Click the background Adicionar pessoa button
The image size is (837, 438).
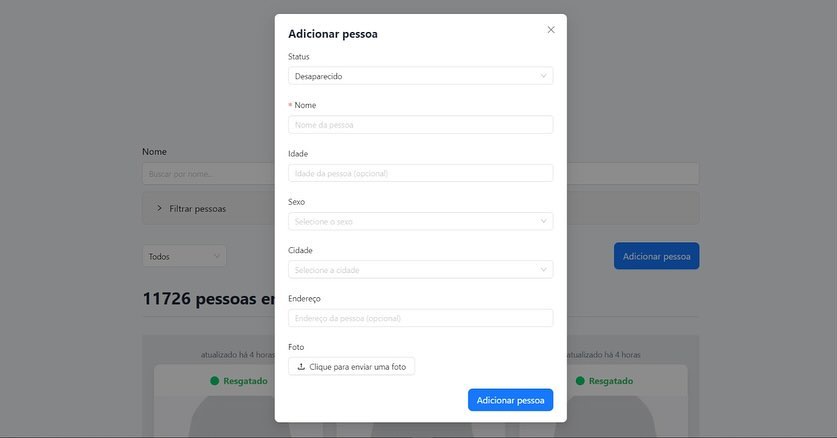tap(657, 256)
